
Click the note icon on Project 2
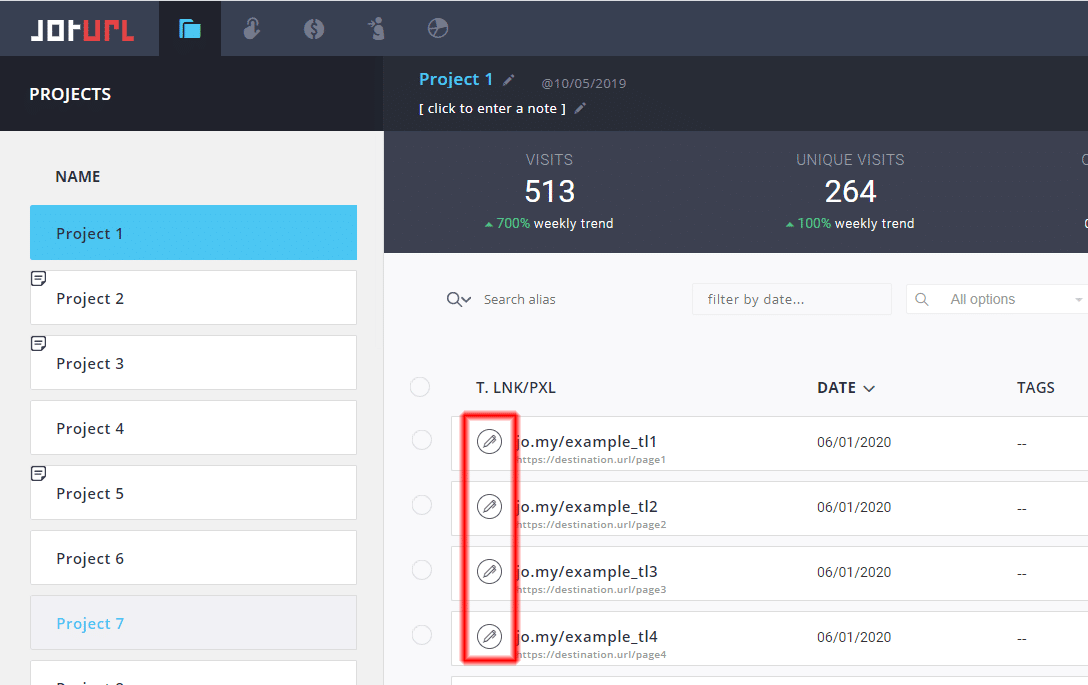click(x=39, y=278)
